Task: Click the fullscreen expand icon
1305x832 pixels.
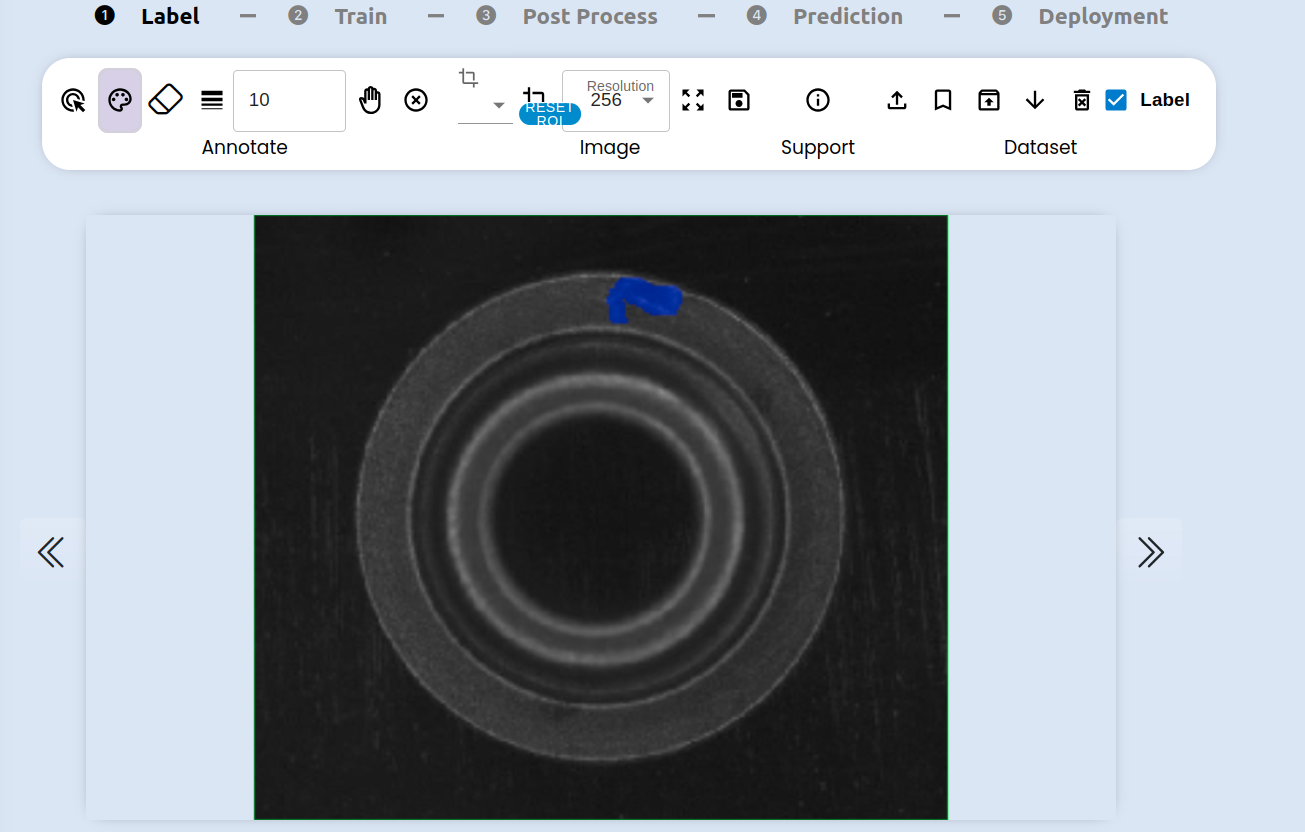Action: (693, 100)
